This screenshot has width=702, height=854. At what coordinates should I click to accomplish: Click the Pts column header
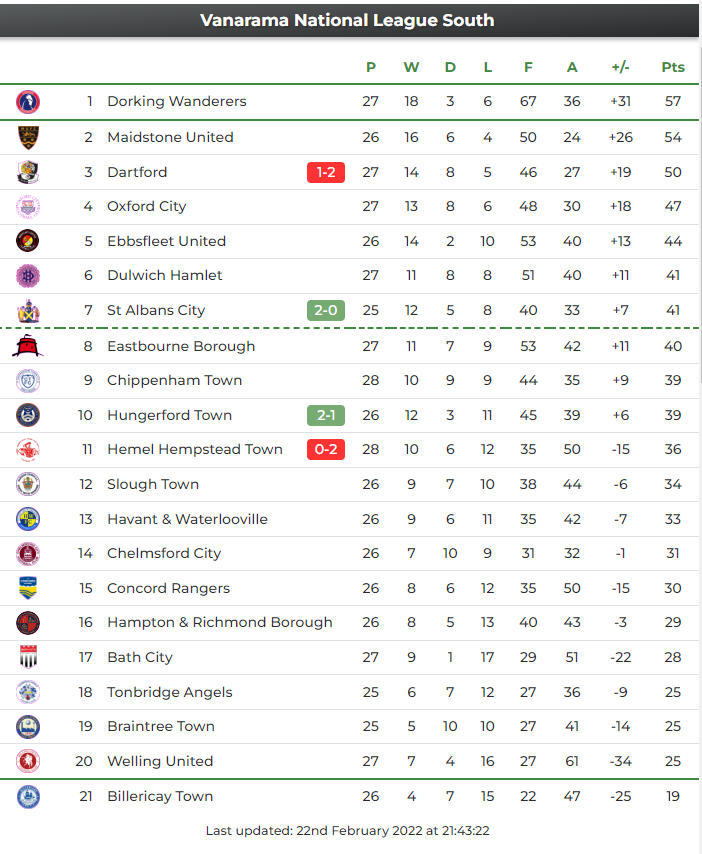pos(673,67)
